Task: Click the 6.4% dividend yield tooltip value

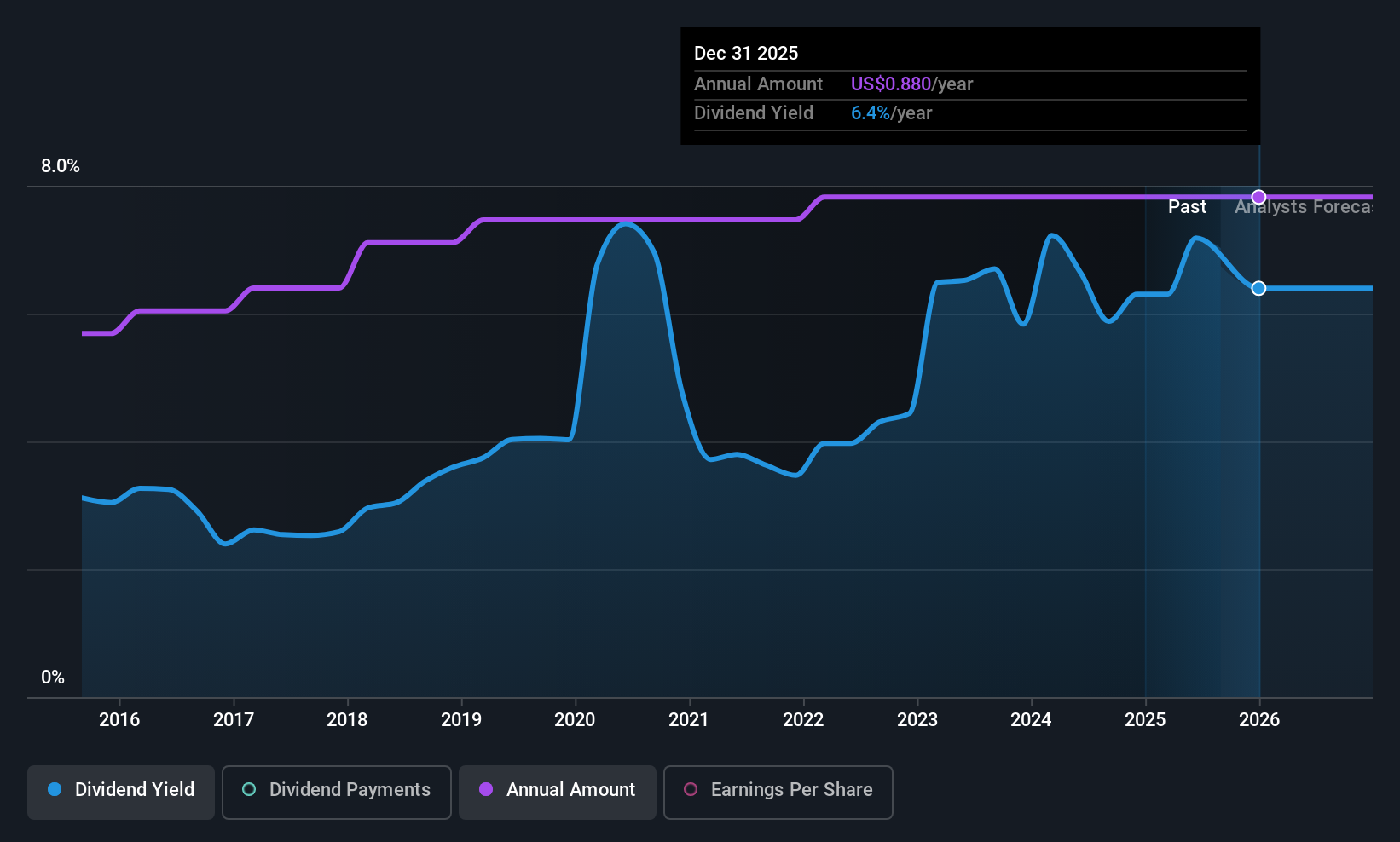Action: point(871,113)
